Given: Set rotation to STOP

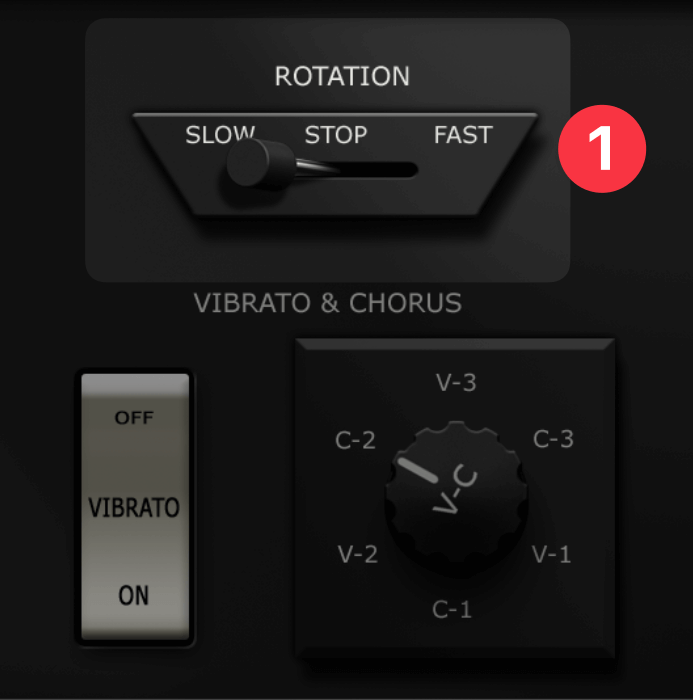Looking at the screenshot, I should click(x=336, y=134).
